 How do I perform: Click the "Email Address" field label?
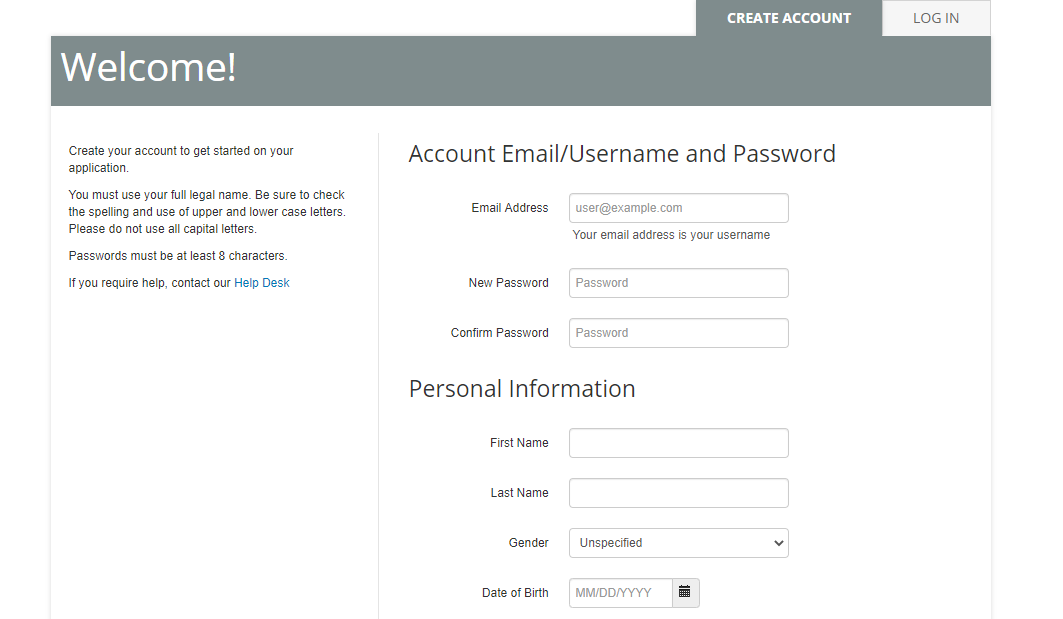coord(510,208)
